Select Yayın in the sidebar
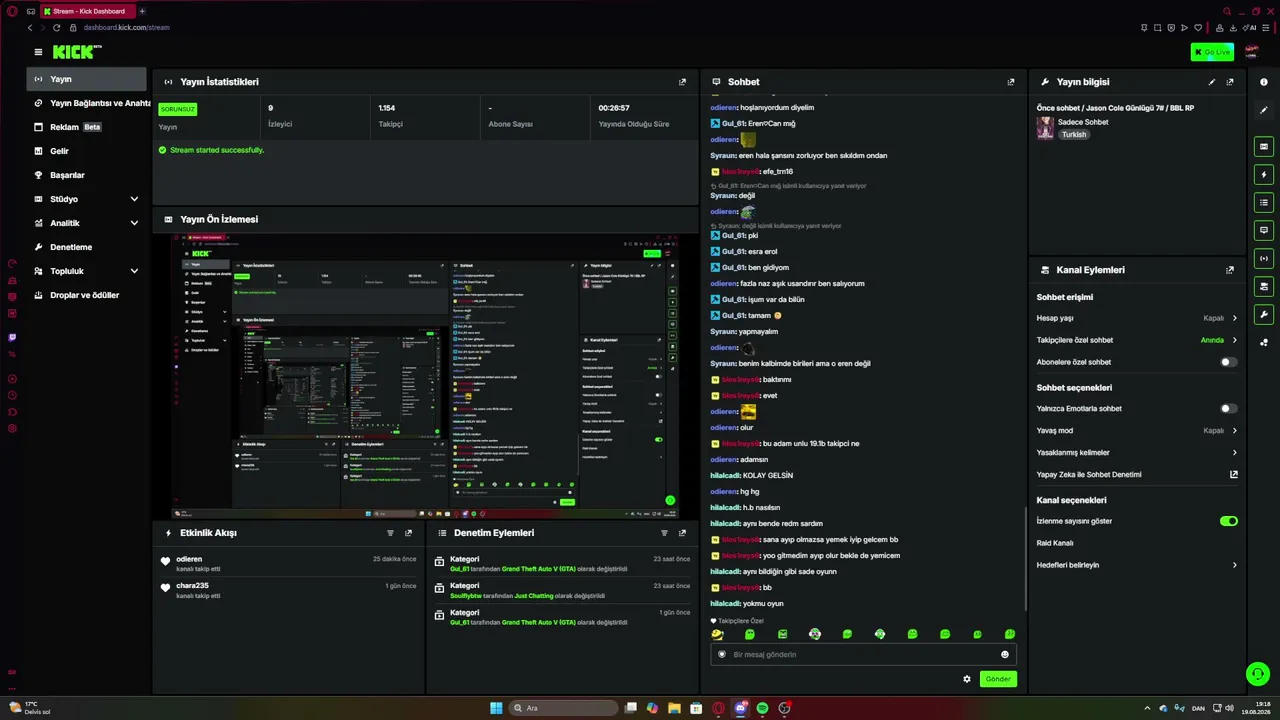 (x=86, y=79)
